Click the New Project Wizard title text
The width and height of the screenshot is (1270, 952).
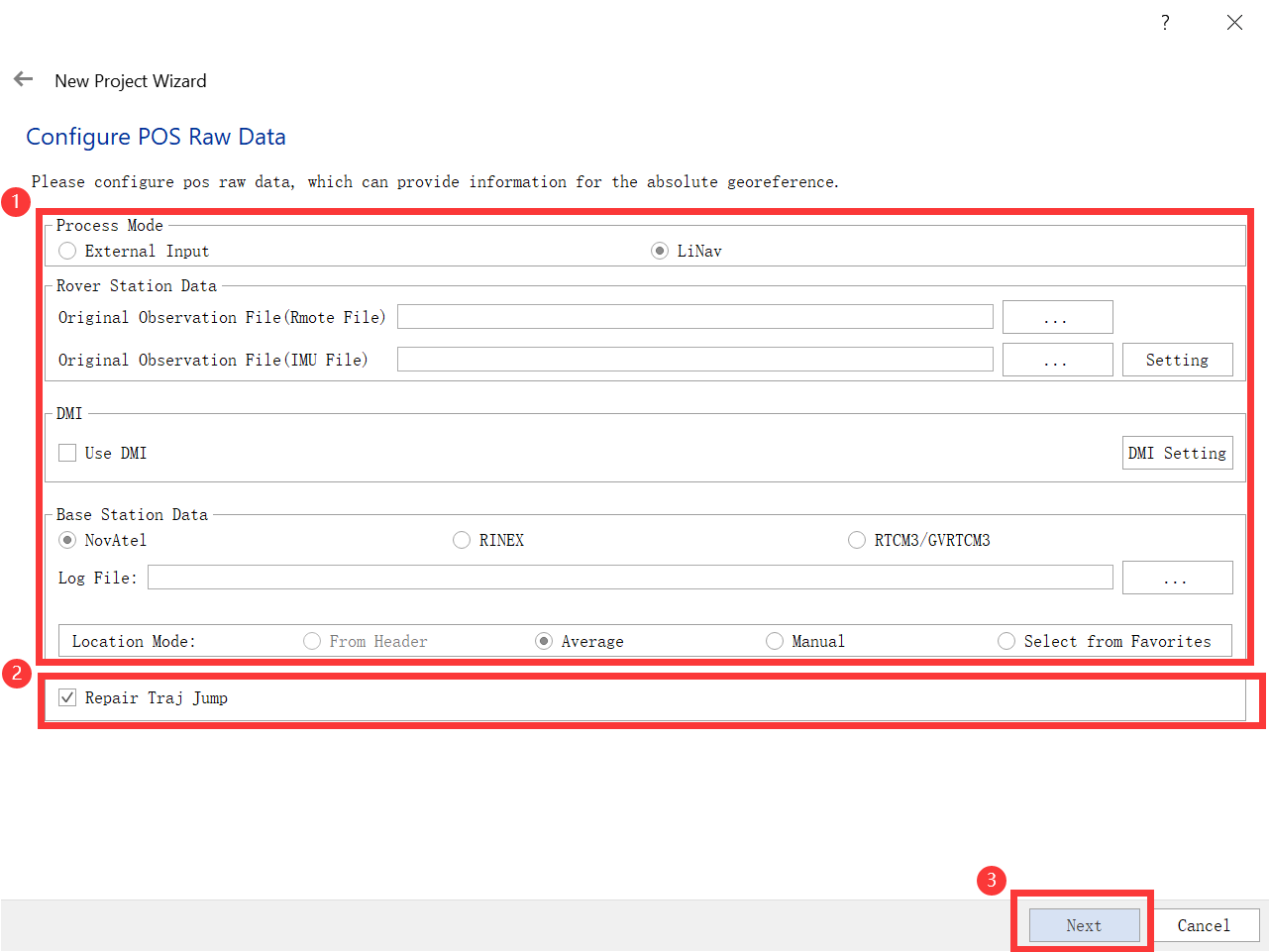[131, 81]
